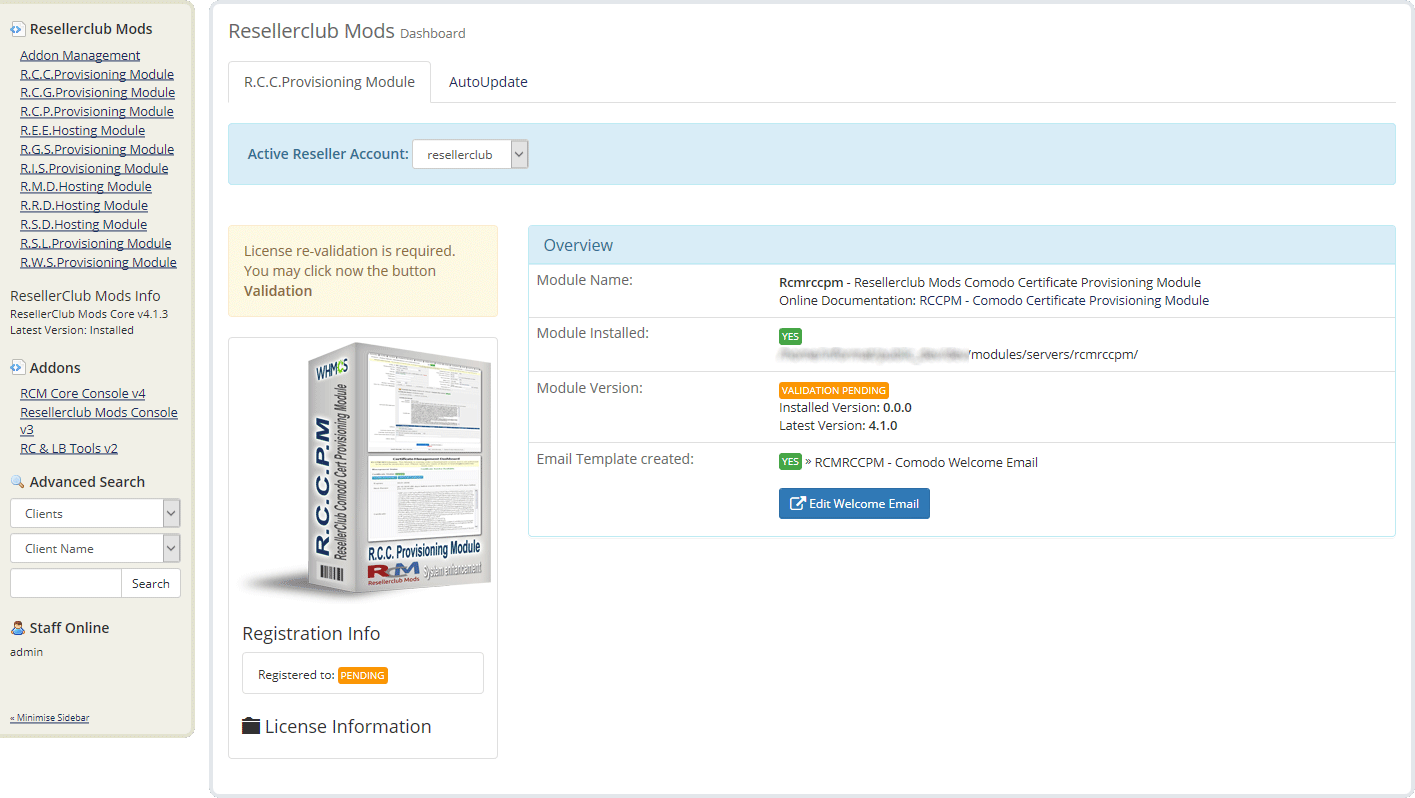The height and width of the screenshot is (798, 1415).
Task: Click the RCMRCCPM Comodo Welcome Email text
Action: pyautogui.click(x=926, y=462)
